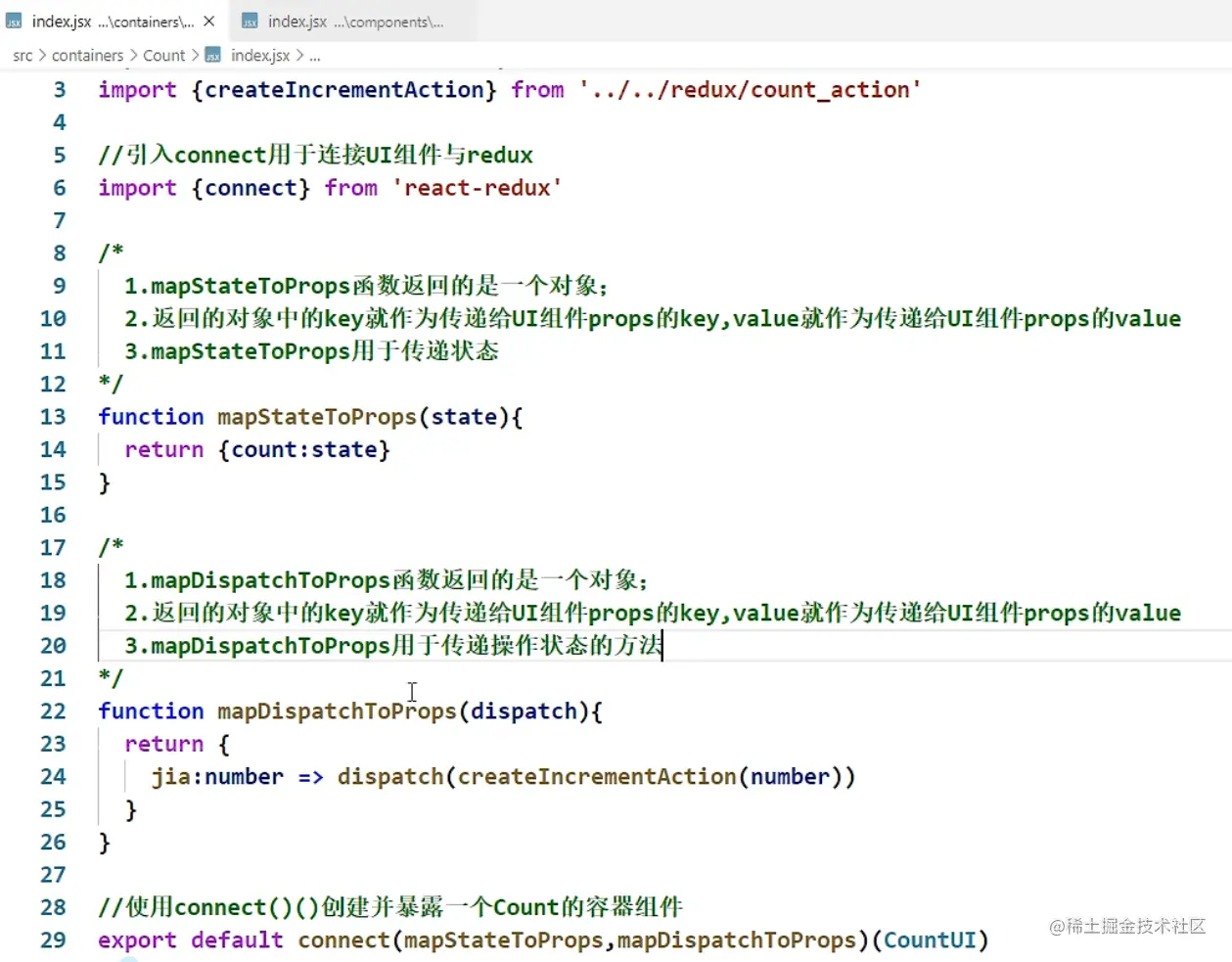Open containers breadcrumb segment
The width and height of the screenshot is (1232, 962).
pos(87,56)
